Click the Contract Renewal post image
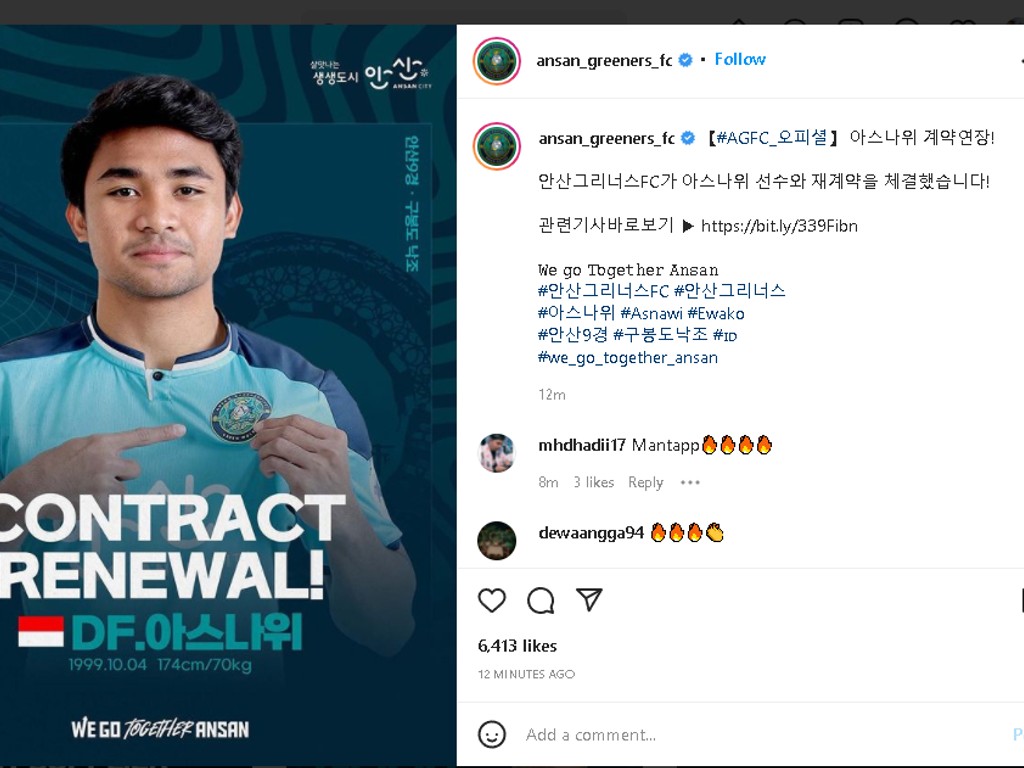1024x768 pixels. pyautogui.click(x=228, y=396)
